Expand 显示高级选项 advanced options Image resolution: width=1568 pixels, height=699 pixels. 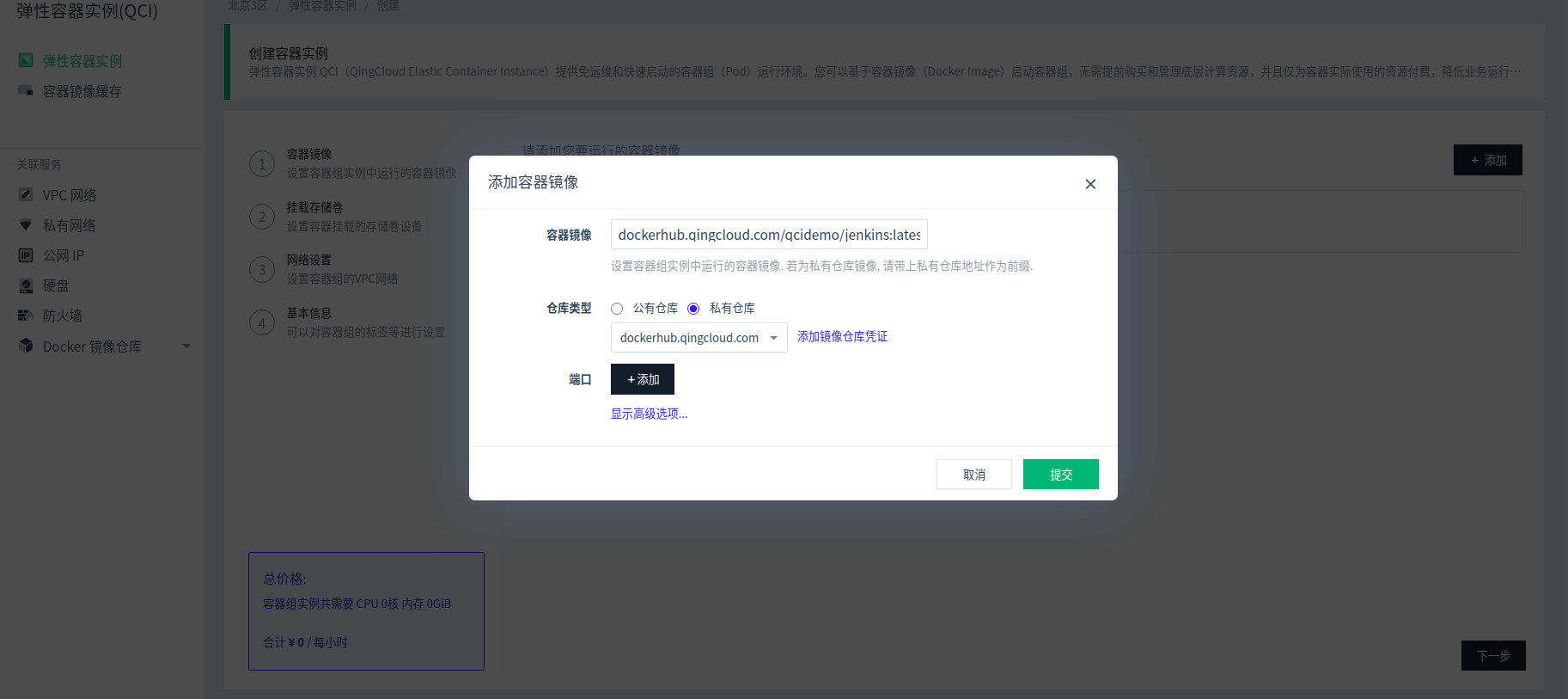click(x=649, y=414)
